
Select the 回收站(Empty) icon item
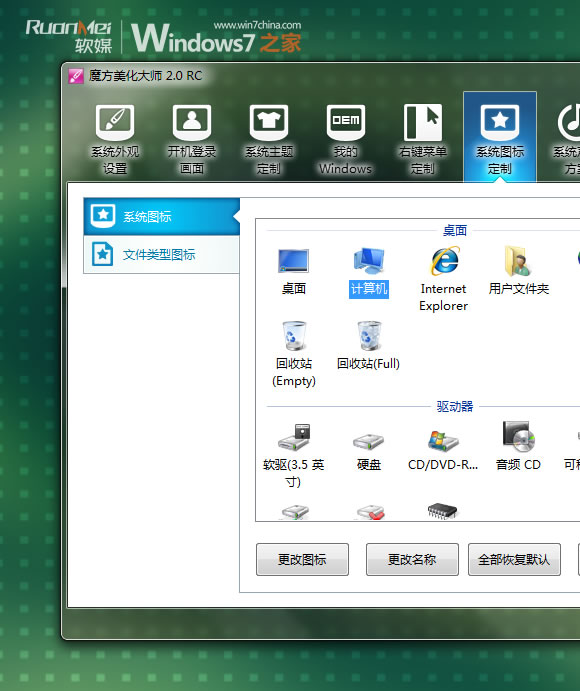[x=294, y=354]
